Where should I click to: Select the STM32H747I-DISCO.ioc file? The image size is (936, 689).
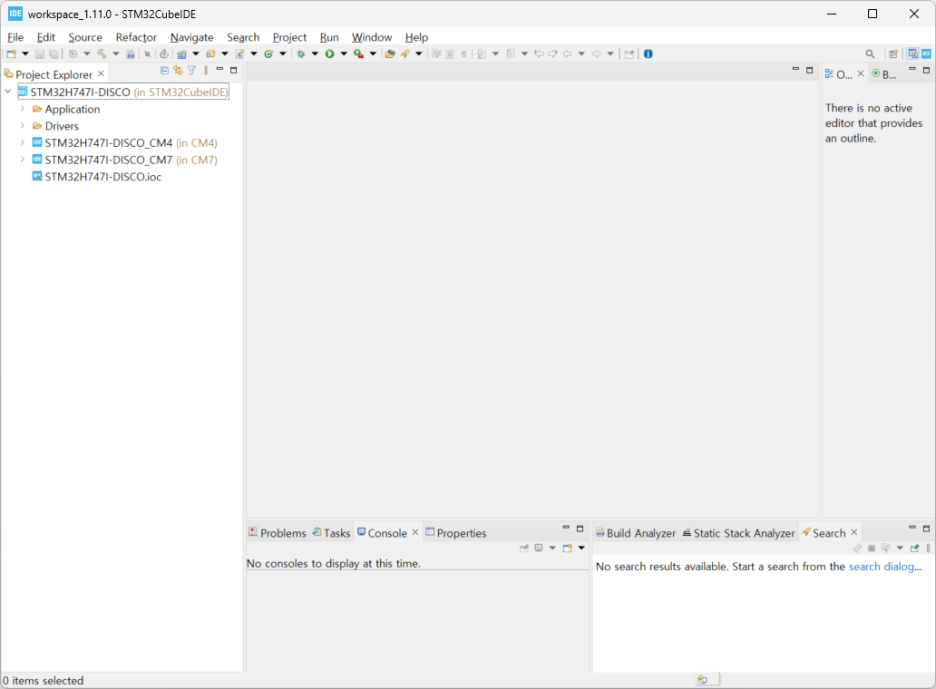(x=97, y=177)
